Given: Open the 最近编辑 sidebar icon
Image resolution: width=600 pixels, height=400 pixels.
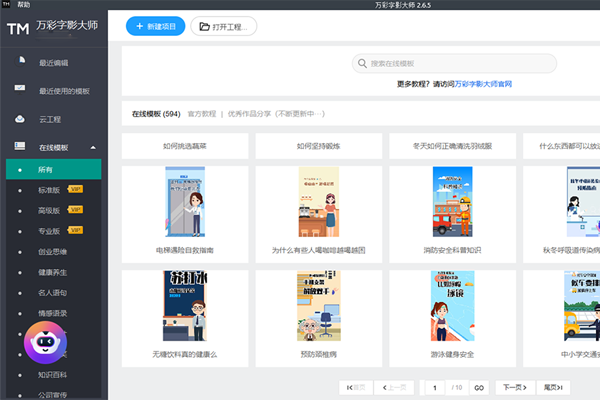Looking at the screenshot, I should 21,61.
